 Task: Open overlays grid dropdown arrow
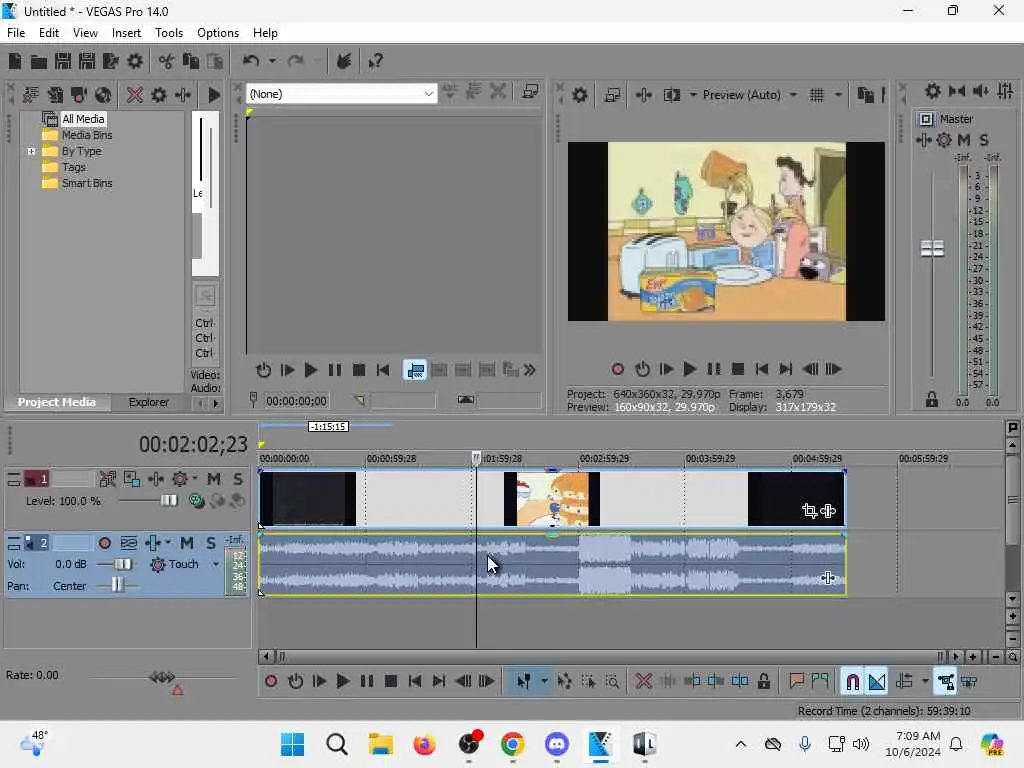click(838, 95)
